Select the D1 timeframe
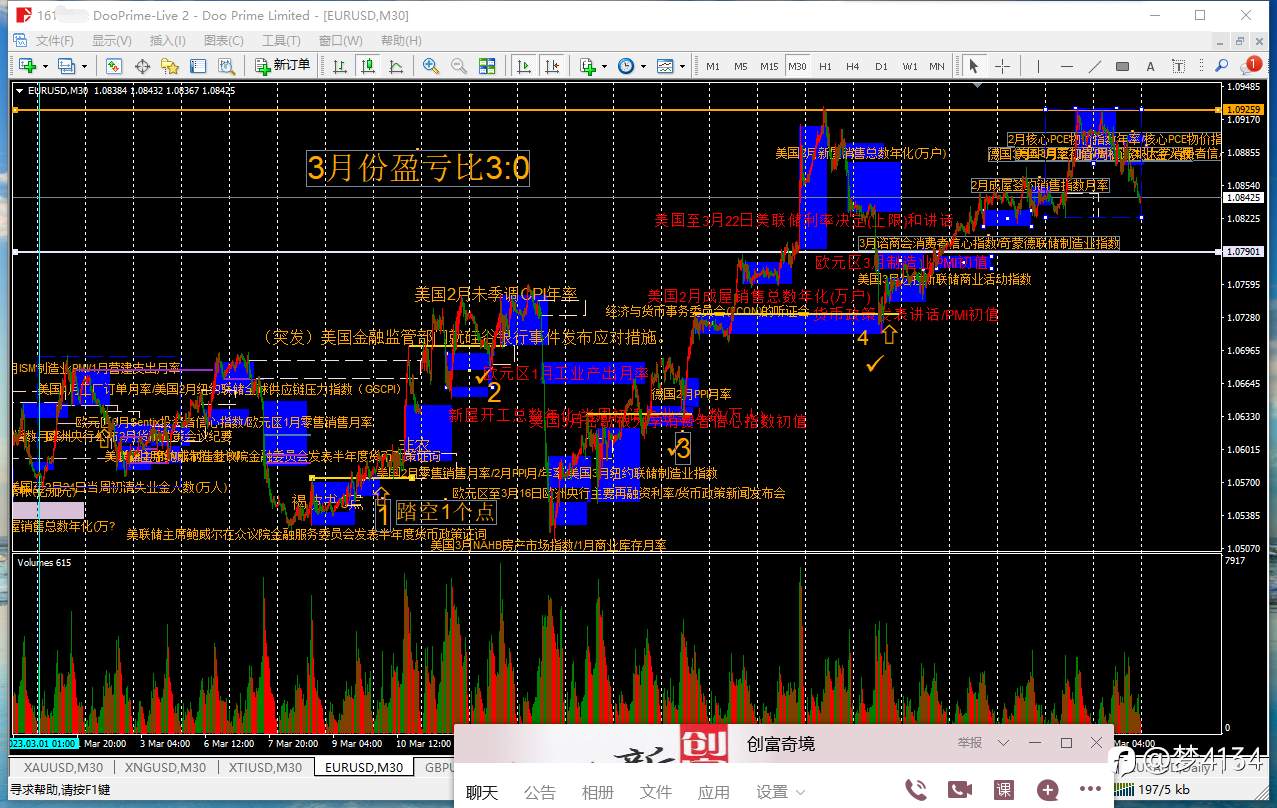 click(x=881, y=66)
